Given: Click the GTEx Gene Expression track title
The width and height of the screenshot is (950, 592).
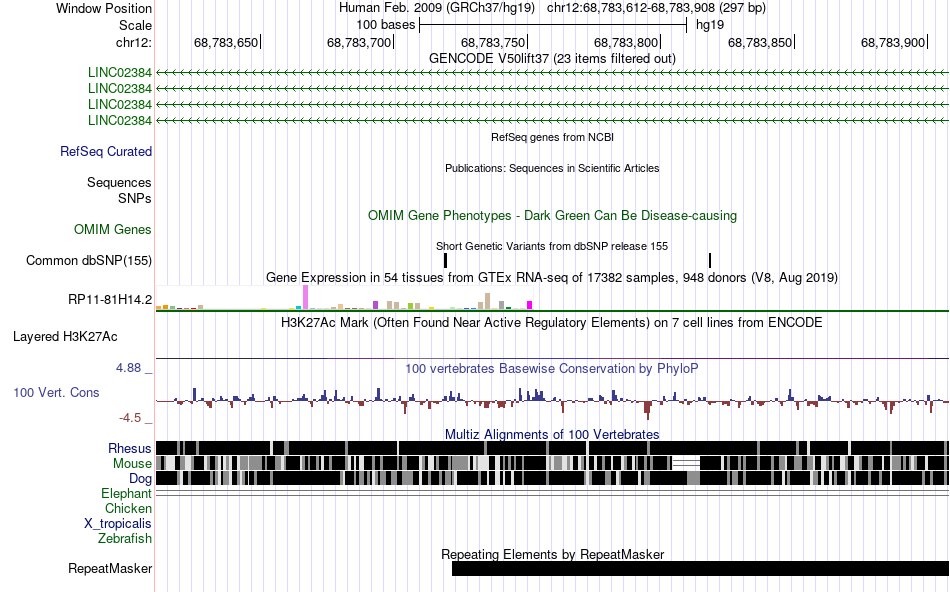Looking at the screenshot, I should point(552,278).
